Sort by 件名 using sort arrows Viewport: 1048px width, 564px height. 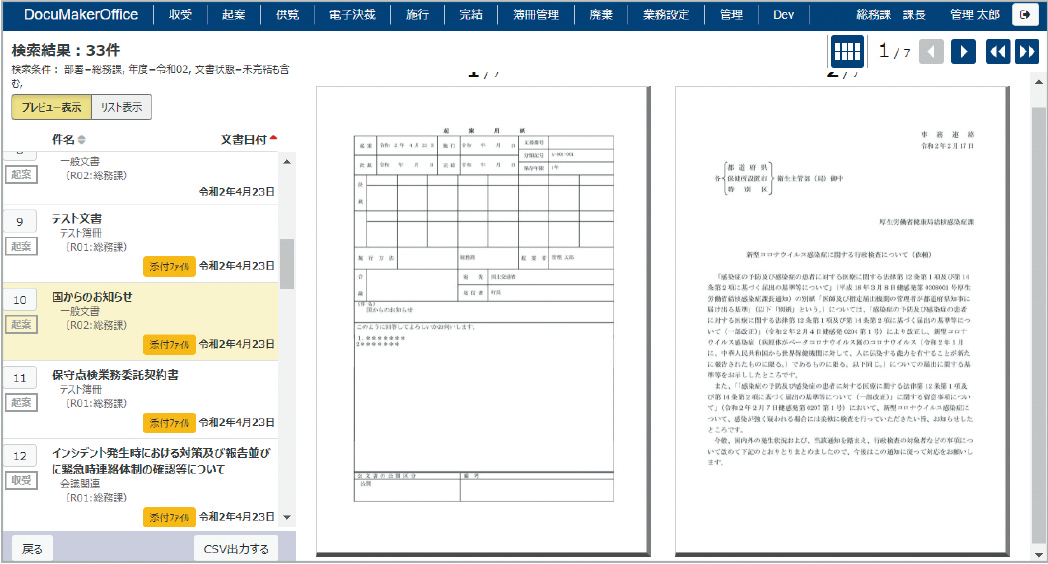[82, 140]
